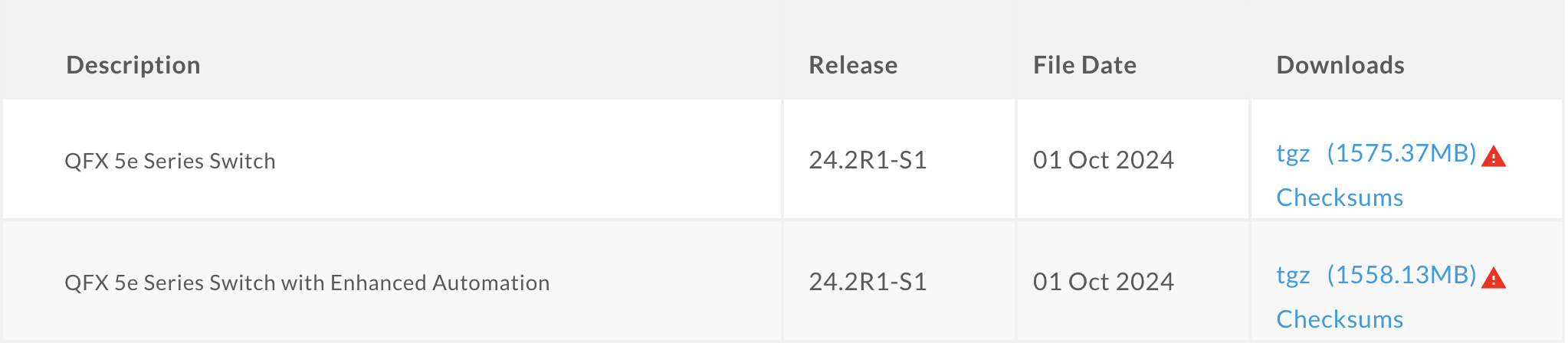Click release 24.2R1-S1 in second row
Screen dimensions: 1568x343
(x=868, y=282)
